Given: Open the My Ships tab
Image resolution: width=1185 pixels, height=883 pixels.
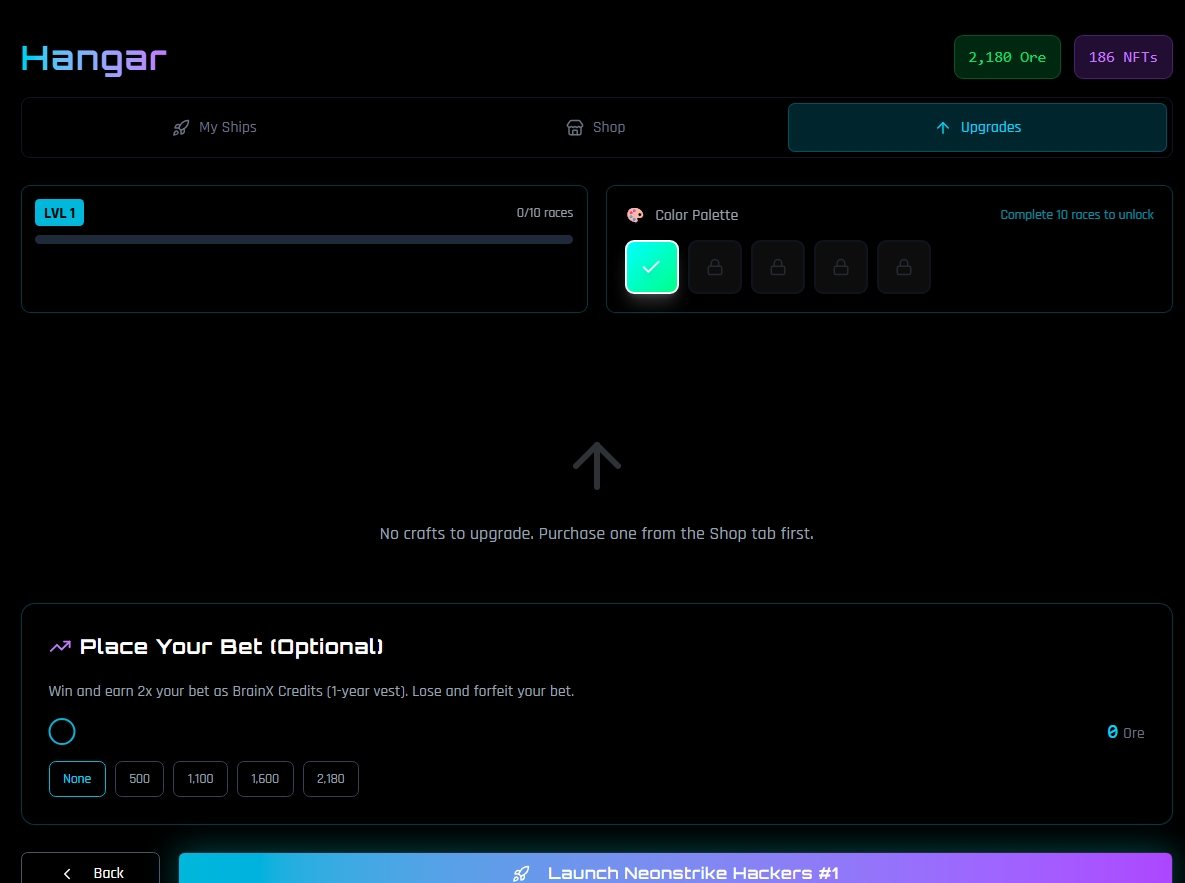Looking at the screenshot, I should click(215, 127).
